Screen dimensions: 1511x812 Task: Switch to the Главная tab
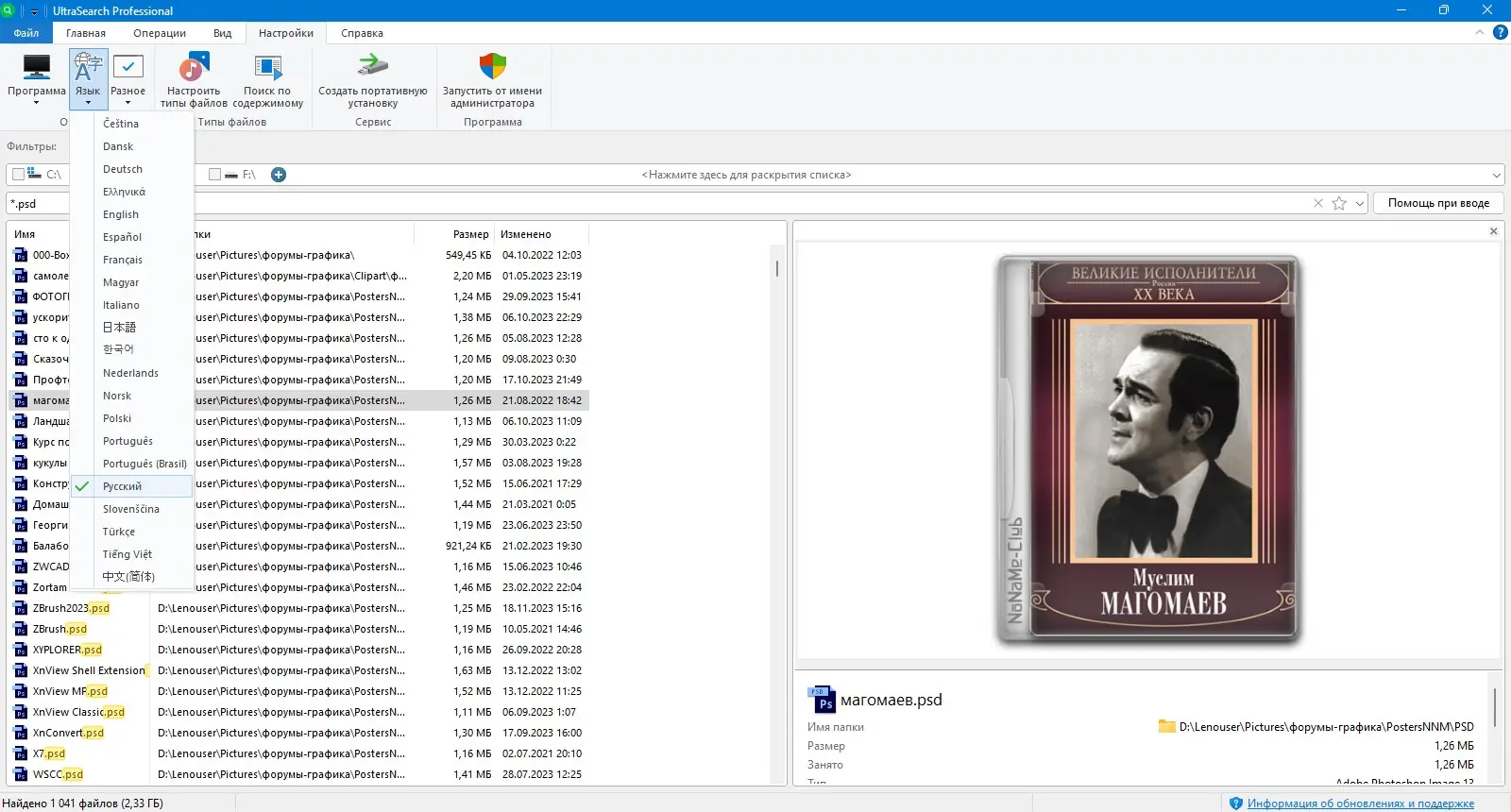click(86, 33)
